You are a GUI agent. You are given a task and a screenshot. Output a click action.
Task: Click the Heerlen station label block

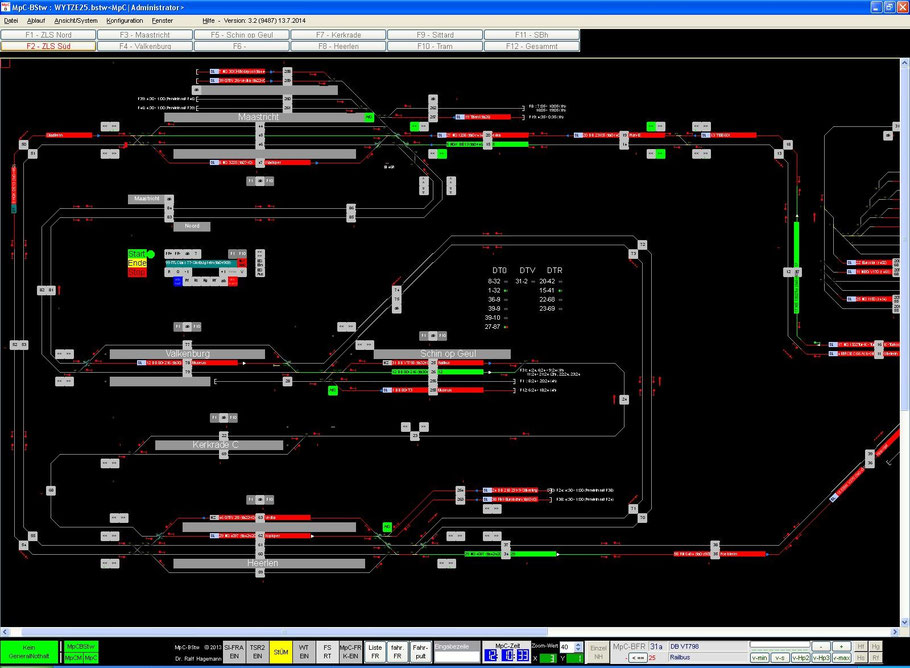click(263, 563)
